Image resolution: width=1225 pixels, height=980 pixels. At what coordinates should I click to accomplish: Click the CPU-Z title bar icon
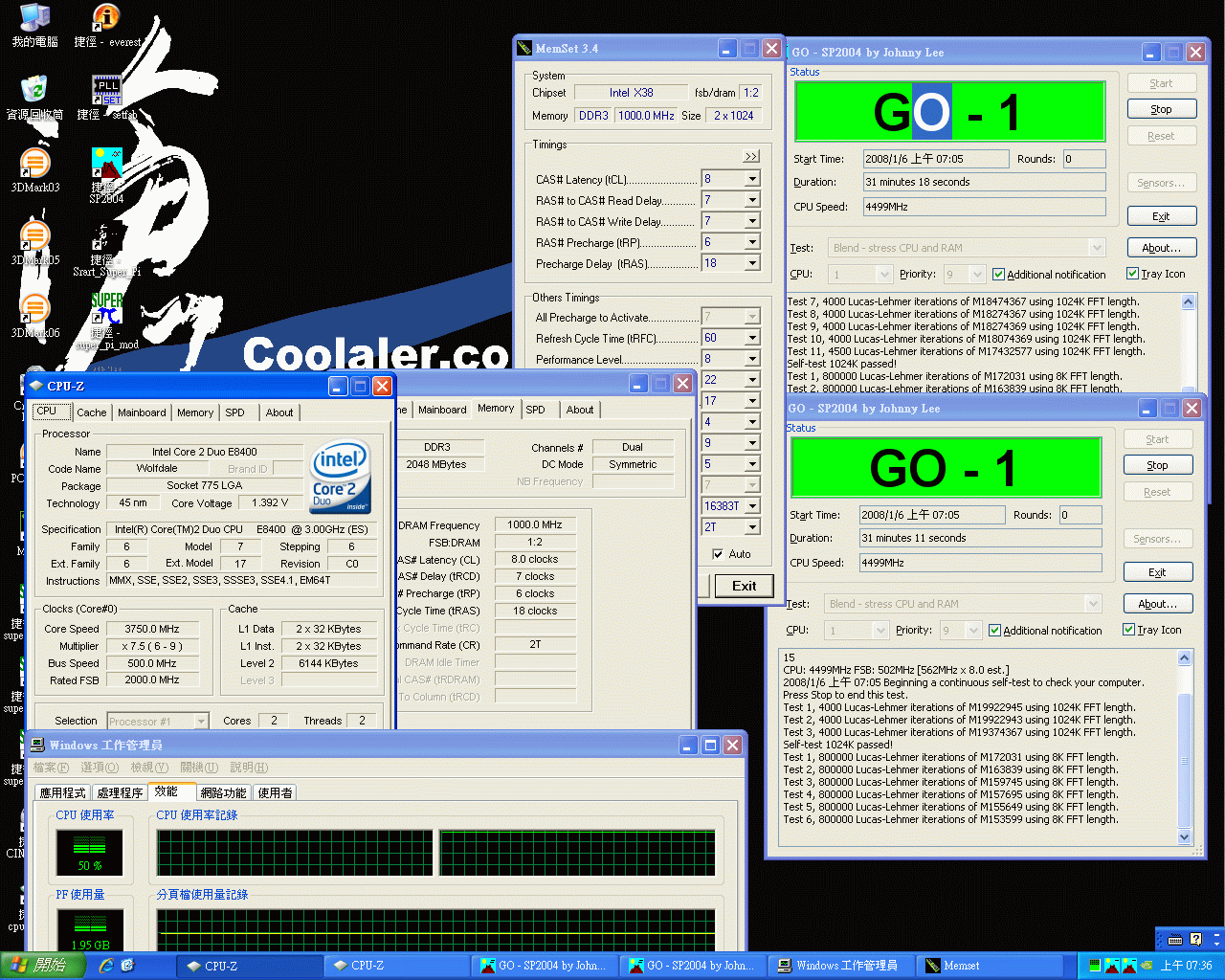(x=36, y=386)
